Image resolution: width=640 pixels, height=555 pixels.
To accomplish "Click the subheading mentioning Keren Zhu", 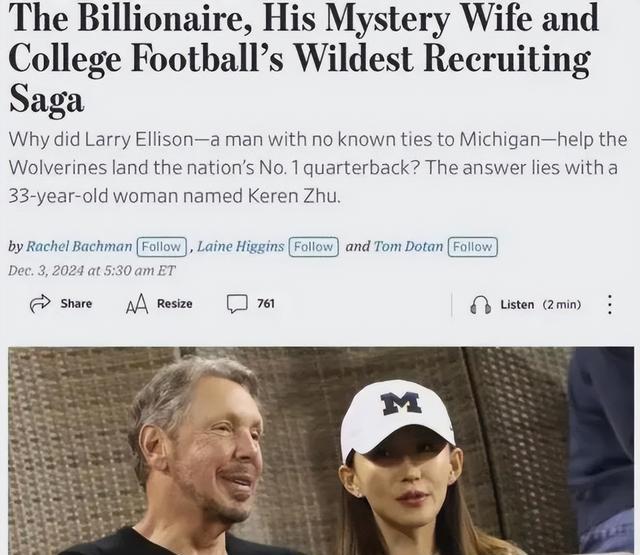I will (x=318, y=168).
